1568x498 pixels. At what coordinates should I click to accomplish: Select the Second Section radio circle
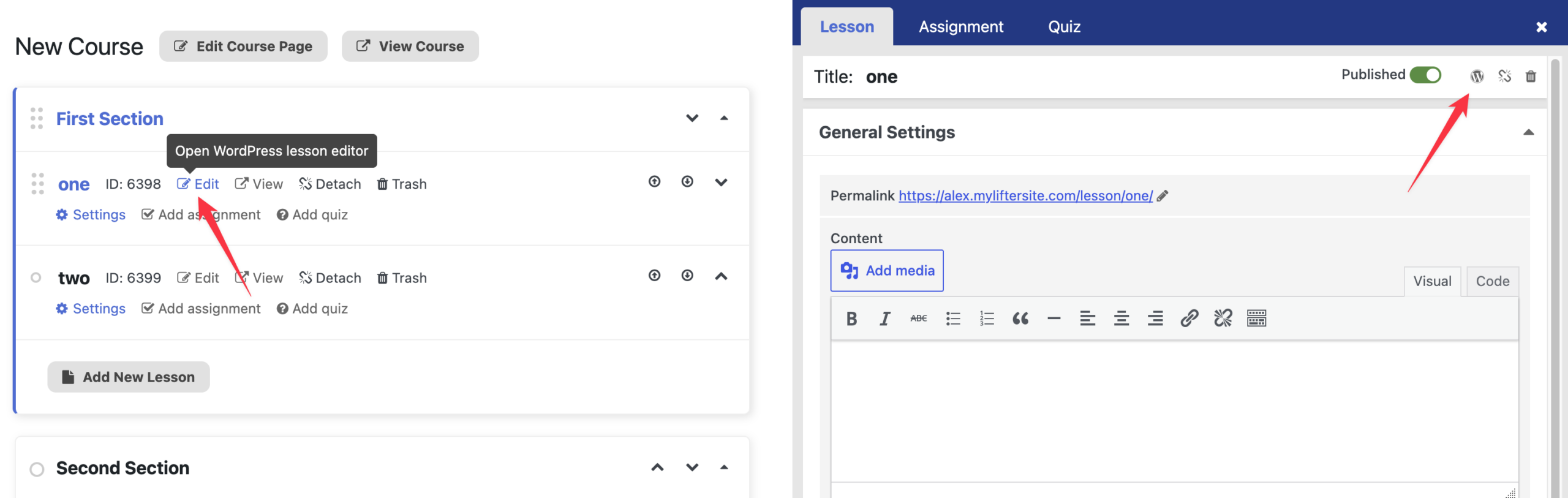point(37,469)
